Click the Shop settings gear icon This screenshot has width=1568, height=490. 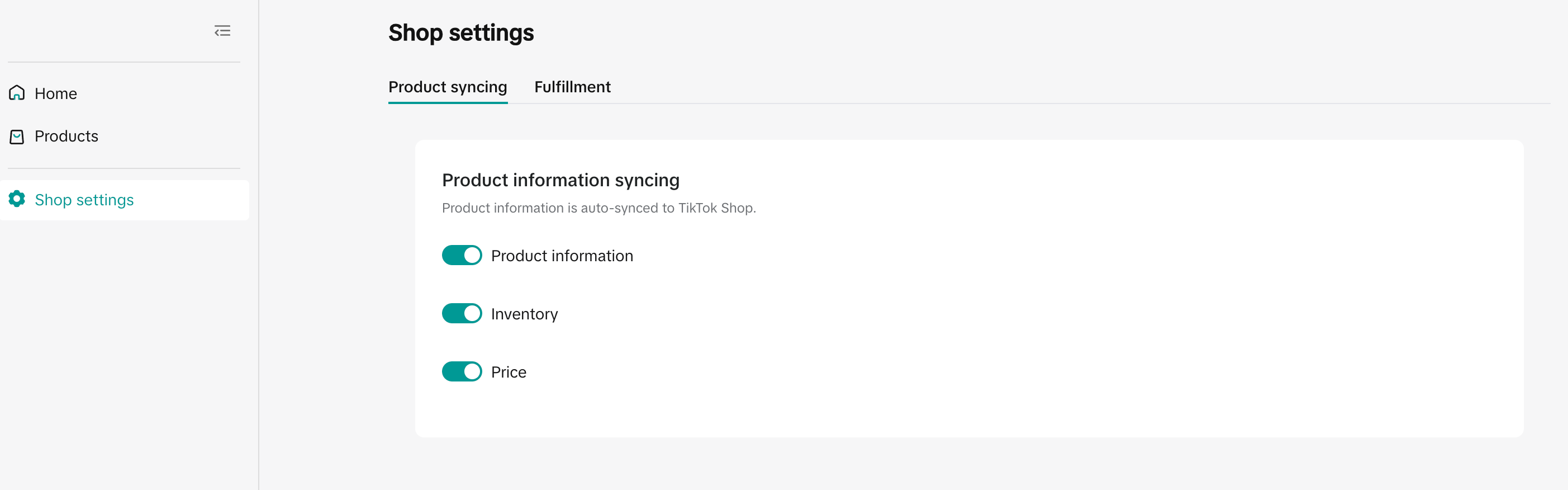tap(17, 199)
